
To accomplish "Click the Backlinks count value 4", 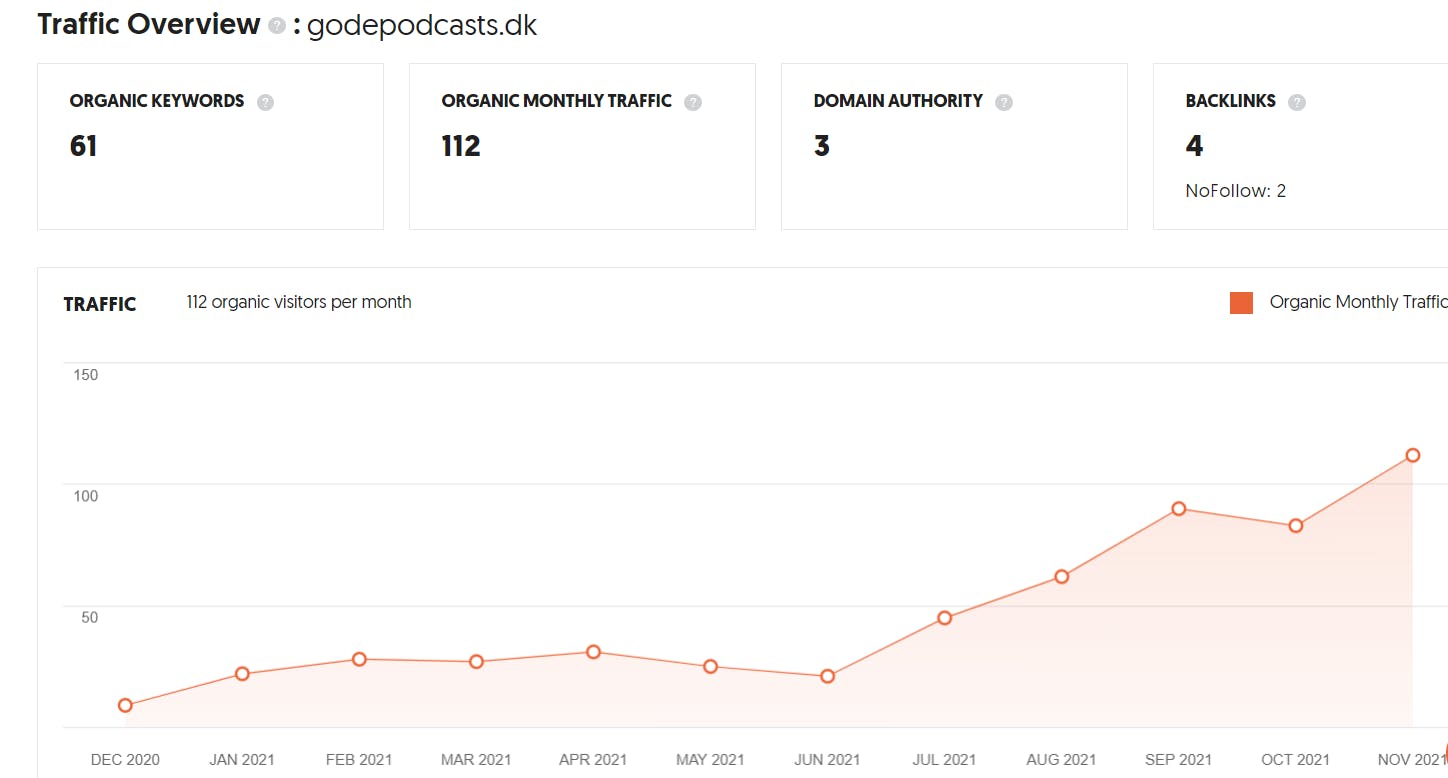I will (1194, 147).
